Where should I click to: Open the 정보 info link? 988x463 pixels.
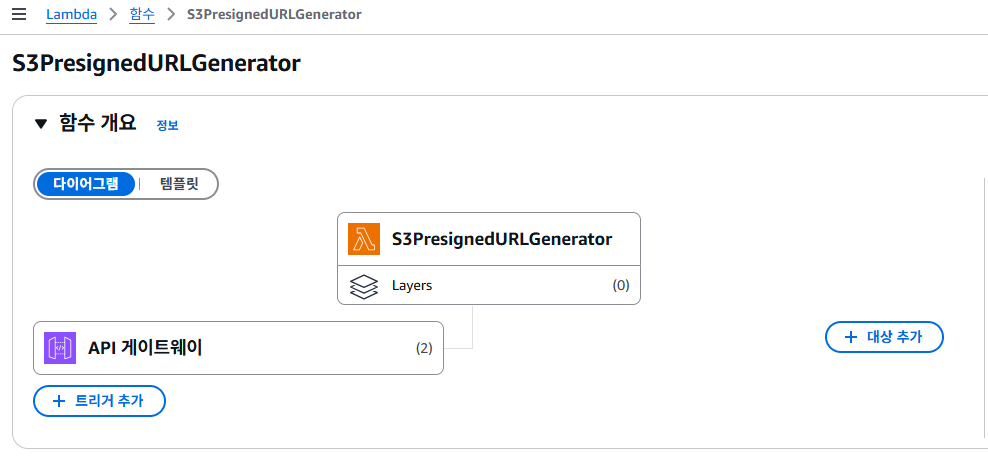coord(168,125)
